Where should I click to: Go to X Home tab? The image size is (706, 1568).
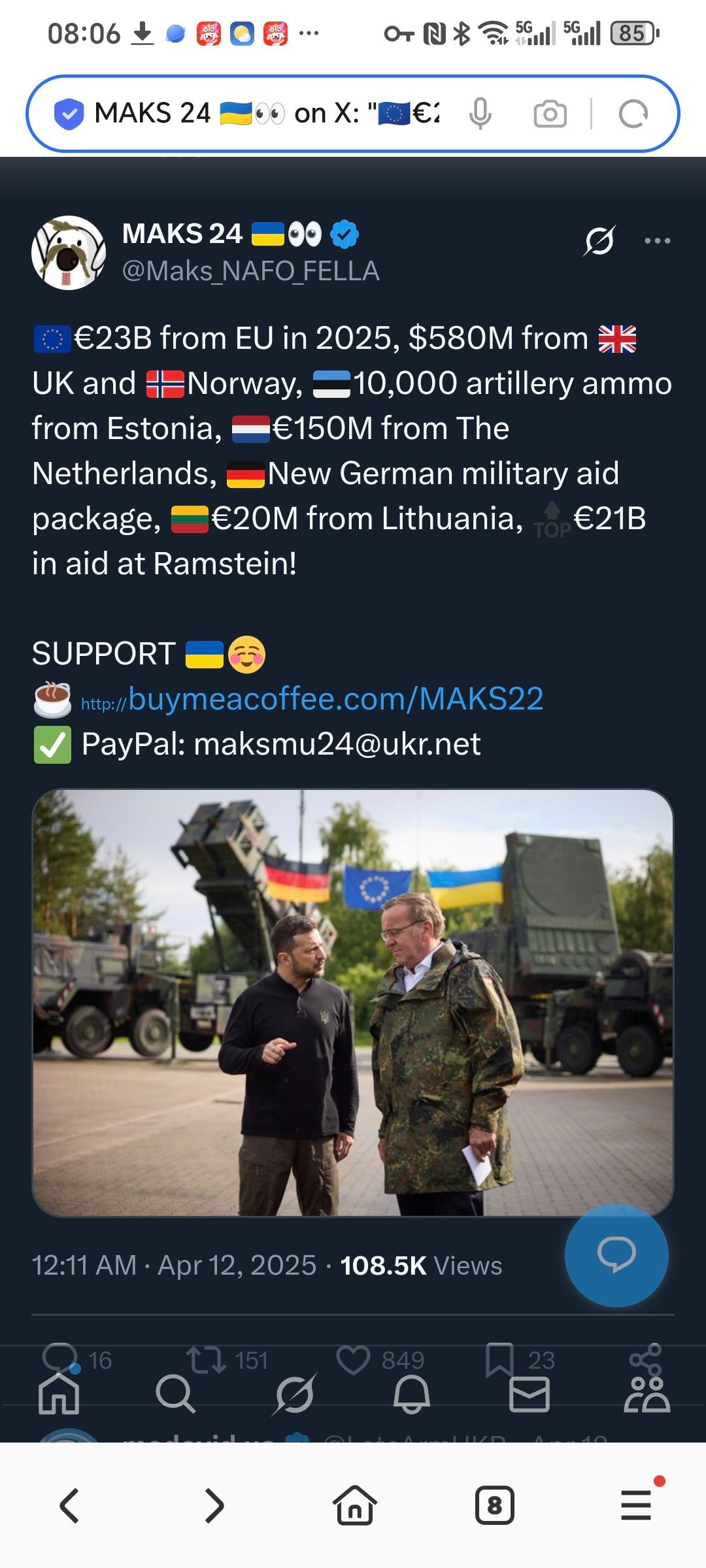pyautogui.click(x=59, y=1394)
